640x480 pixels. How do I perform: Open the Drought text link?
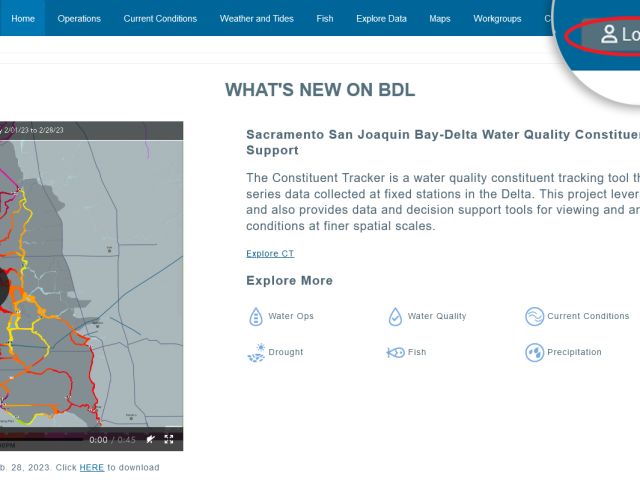286,352
